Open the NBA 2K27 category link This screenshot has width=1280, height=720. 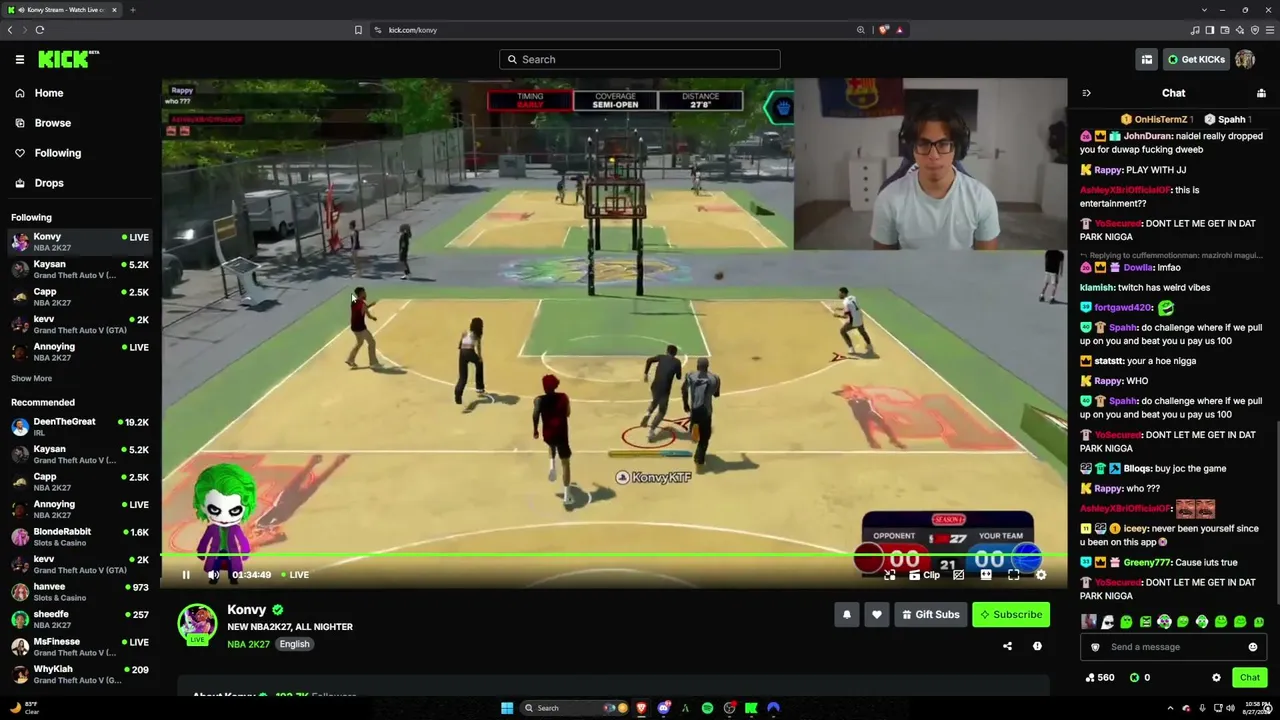[248, 644]
